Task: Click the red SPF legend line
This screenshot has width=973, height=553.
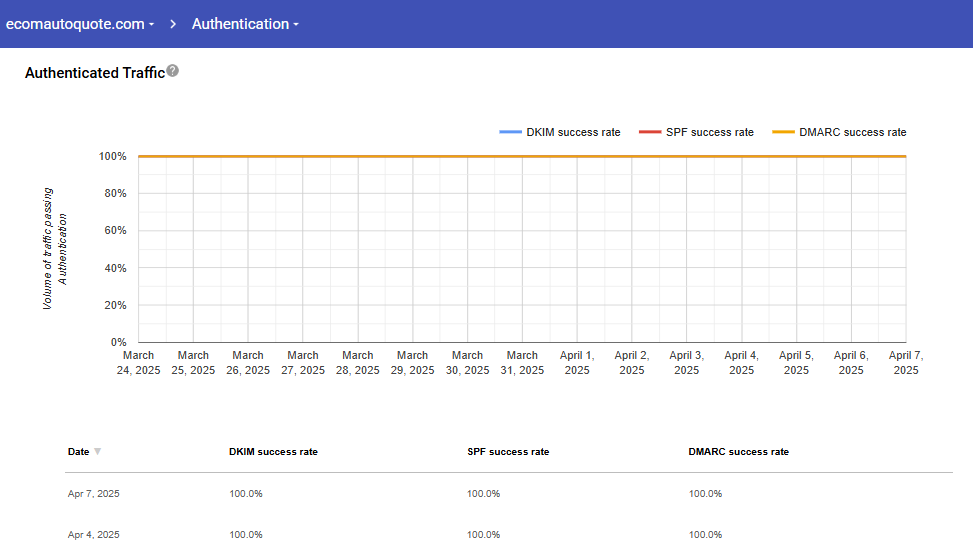Action: point(649,132)
